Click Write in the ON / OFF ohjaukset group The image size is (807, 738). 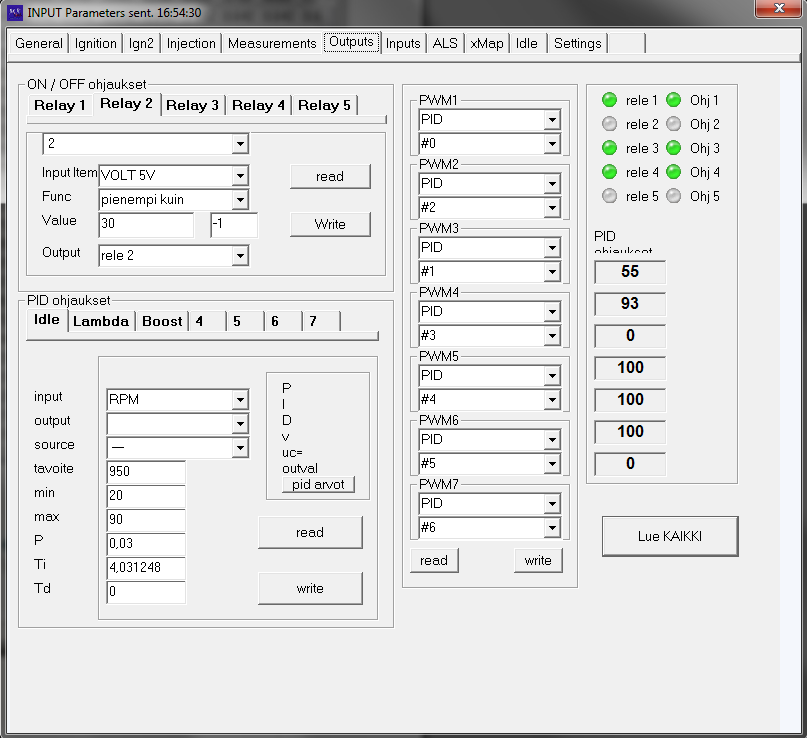(x=330, y=224)
